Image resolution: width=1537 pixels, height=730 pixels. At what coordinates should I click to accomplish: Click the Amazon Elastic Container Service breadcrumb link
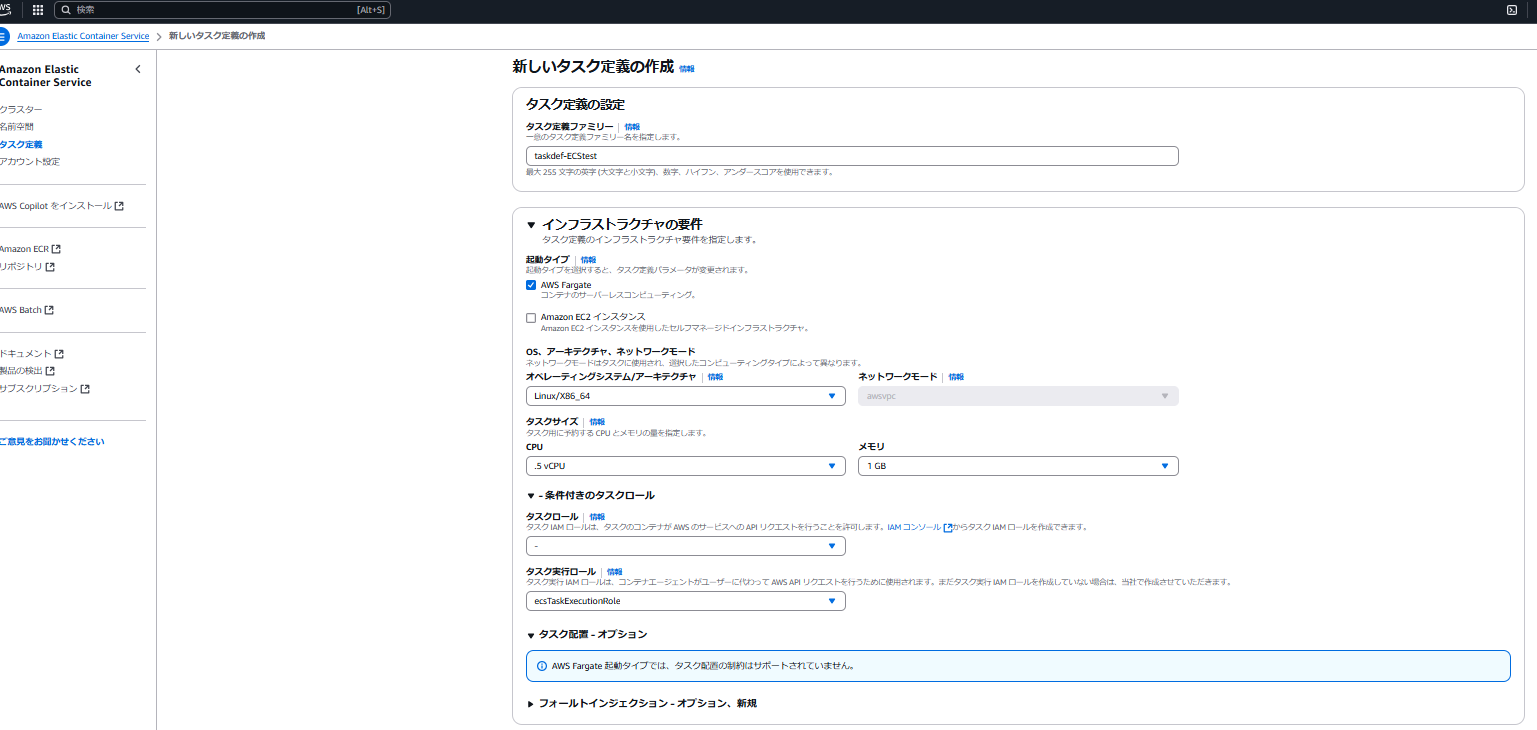tap(83, 35)
